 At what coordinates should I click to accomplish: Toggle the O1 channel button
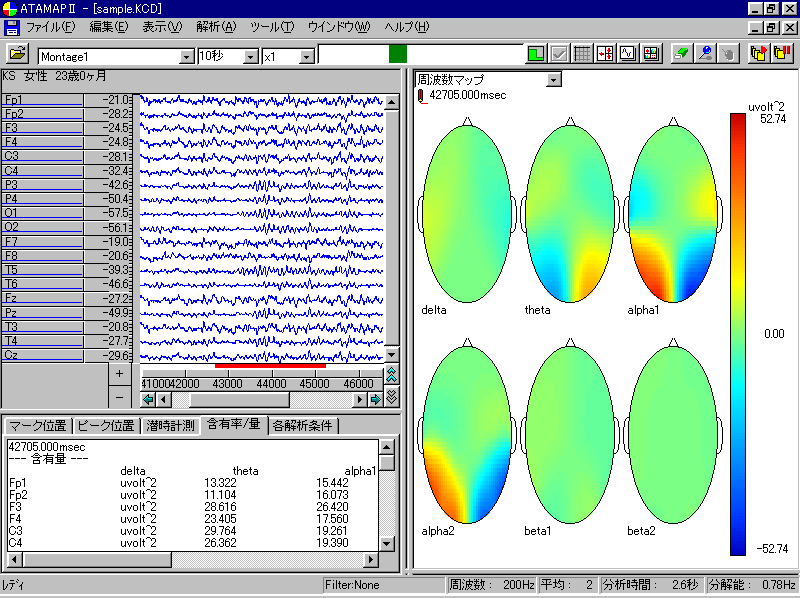pos(42,213)
